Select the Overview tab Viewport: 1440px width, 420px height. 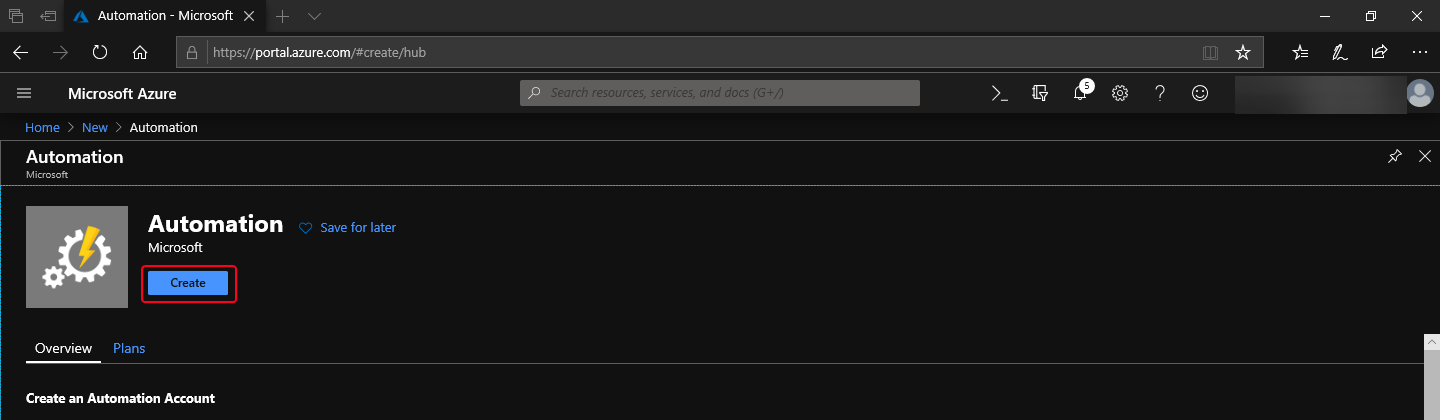(64, 348)
